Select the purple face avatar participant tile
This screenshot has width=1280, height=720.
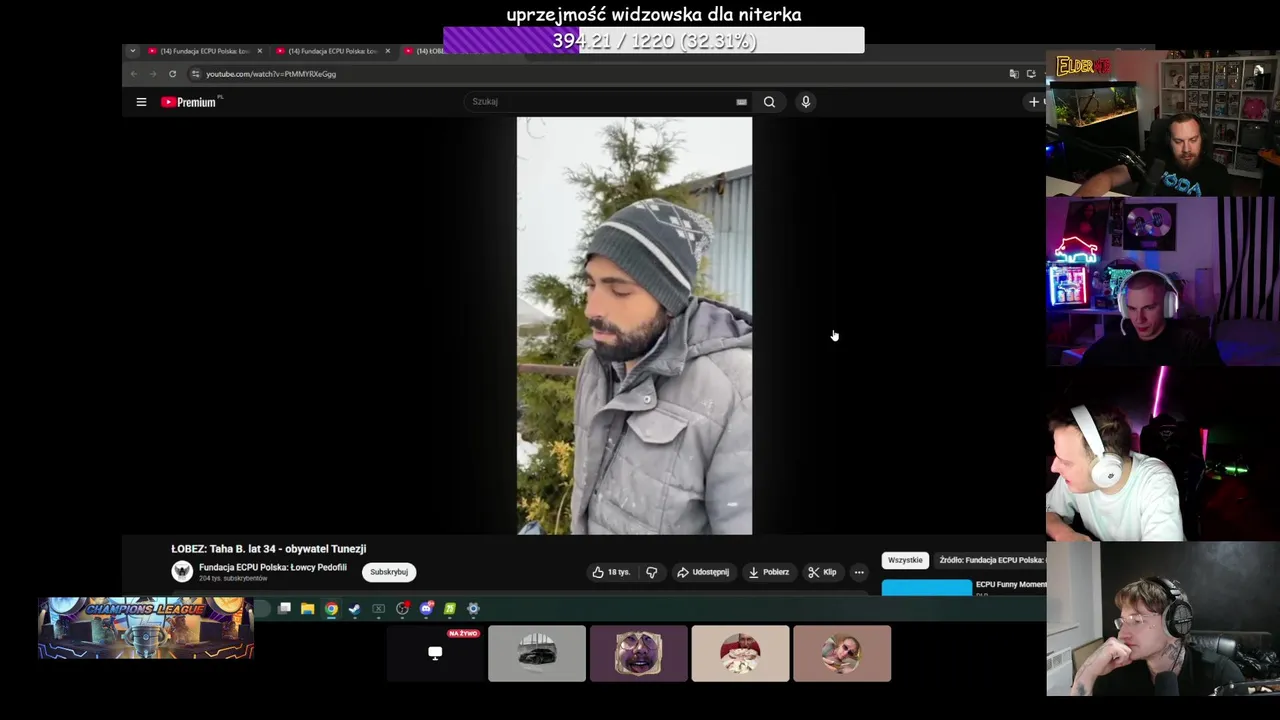coord(639,653)
